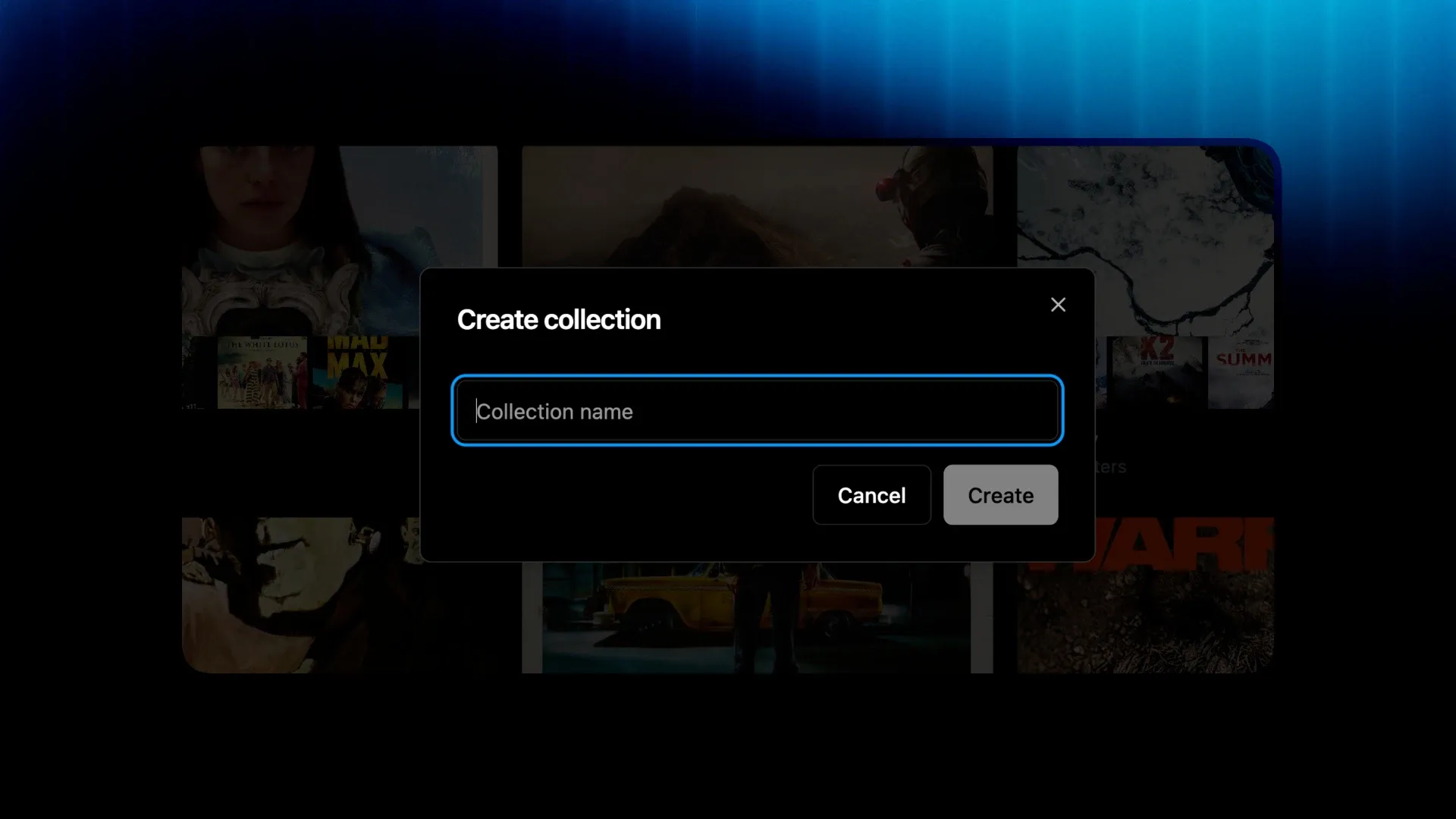Viewport: 1456px width, 819px height.
Task: Select the pale painted figures image
Action: pos(300,595)
